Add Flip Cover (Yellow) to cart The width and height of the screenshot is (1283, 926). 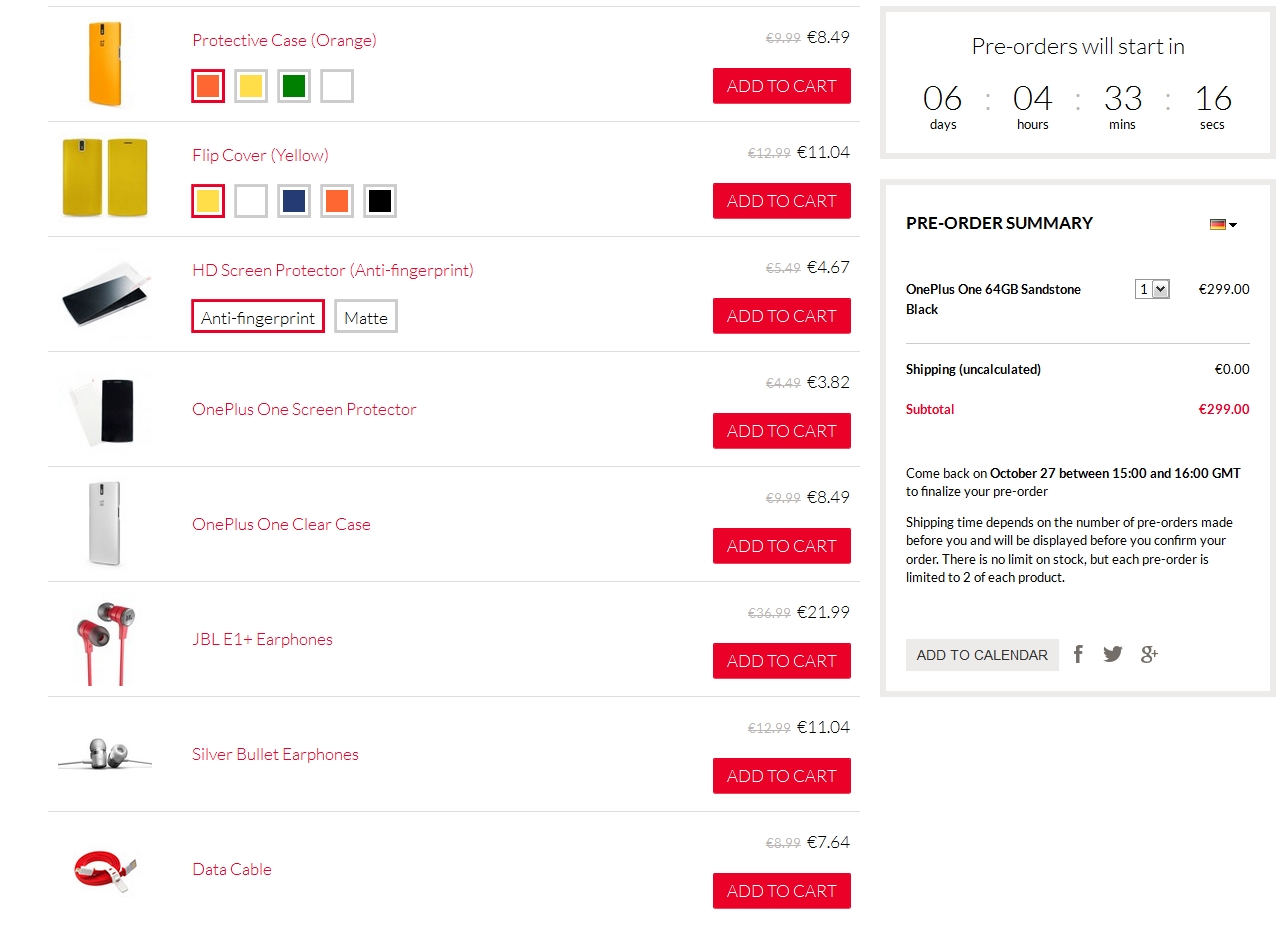(x=782, y=201)
